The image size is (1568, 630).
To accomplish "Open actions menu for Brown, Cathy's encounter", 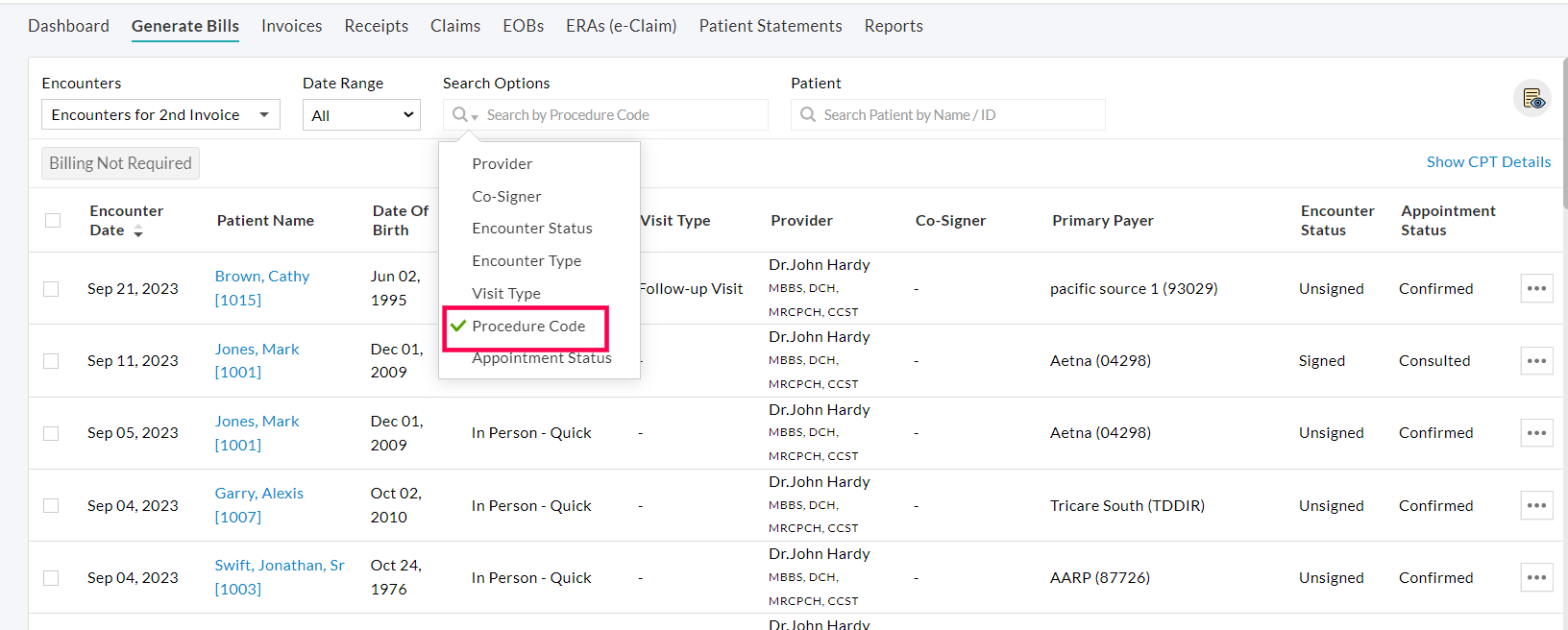I will coord(1536,287).
